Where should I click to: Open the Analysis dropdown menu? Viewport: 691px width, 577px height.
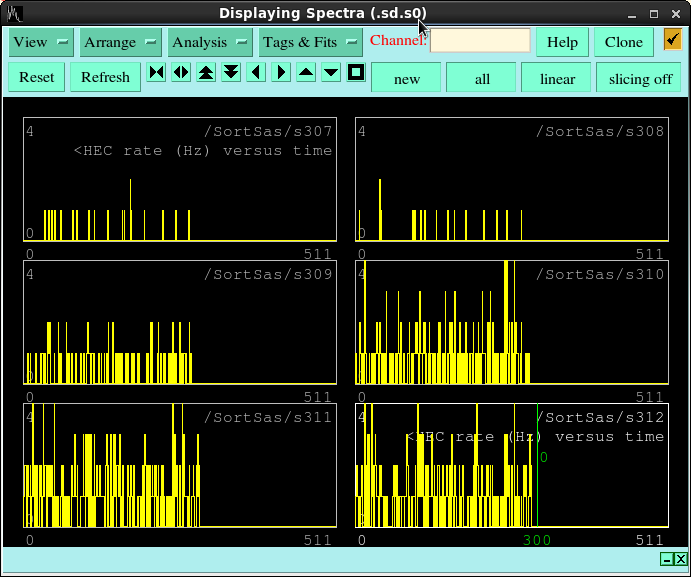pyautogui.click(x=210, y=42)
